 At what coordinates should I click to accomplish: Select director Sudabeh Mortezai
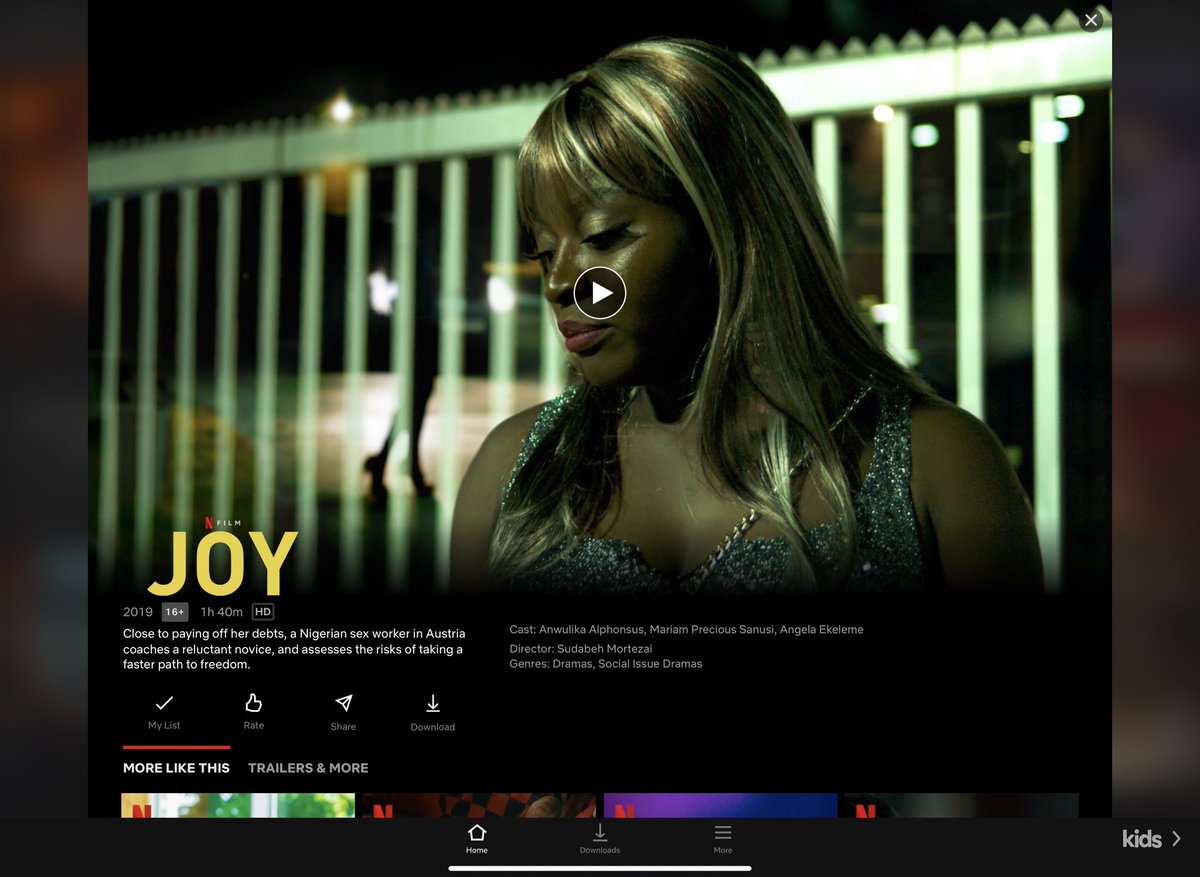605,649
